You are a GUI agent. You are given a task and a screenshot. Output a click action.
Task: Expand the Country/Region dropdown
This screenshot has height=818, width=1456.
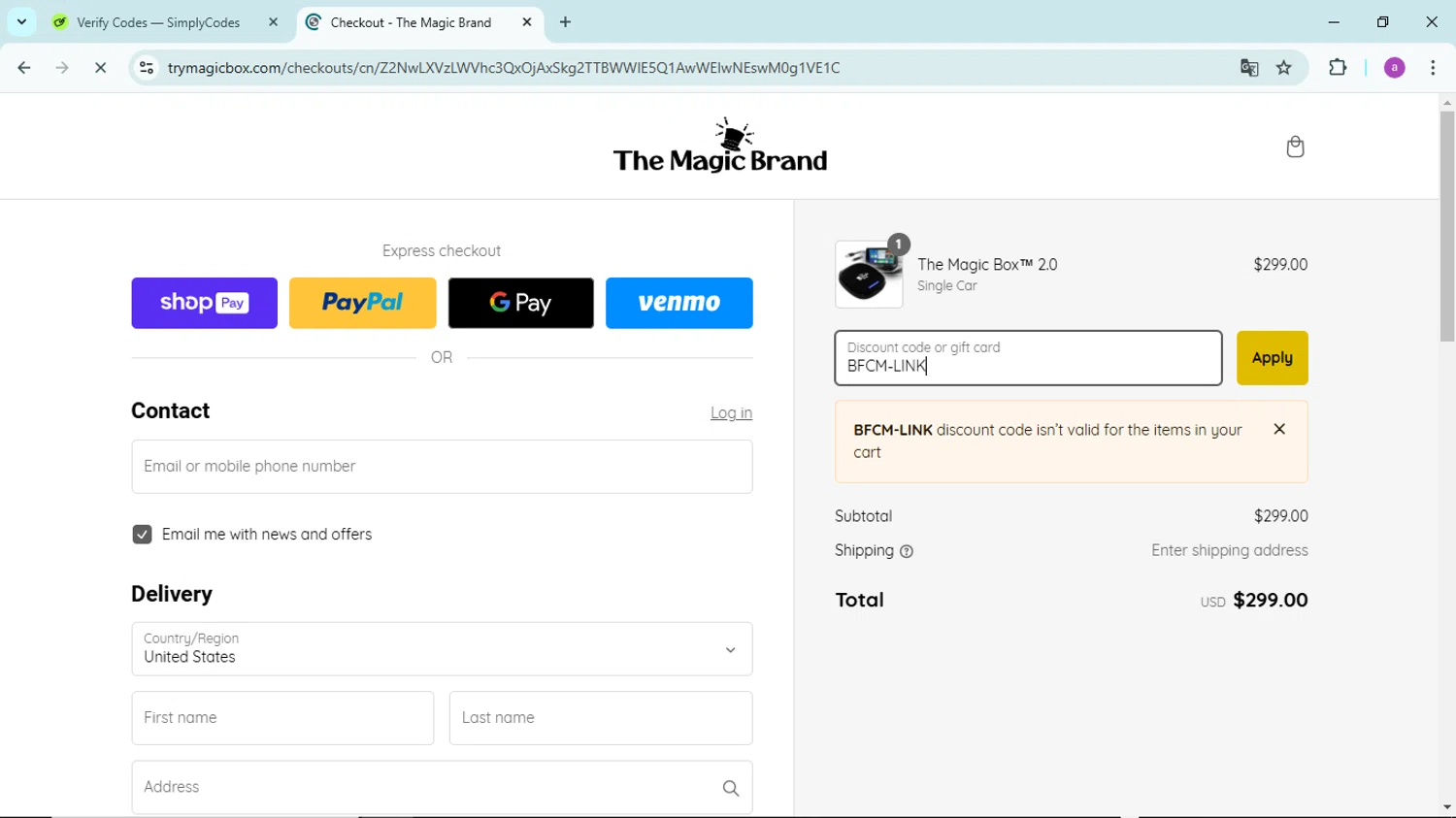[x=442, y=649]
